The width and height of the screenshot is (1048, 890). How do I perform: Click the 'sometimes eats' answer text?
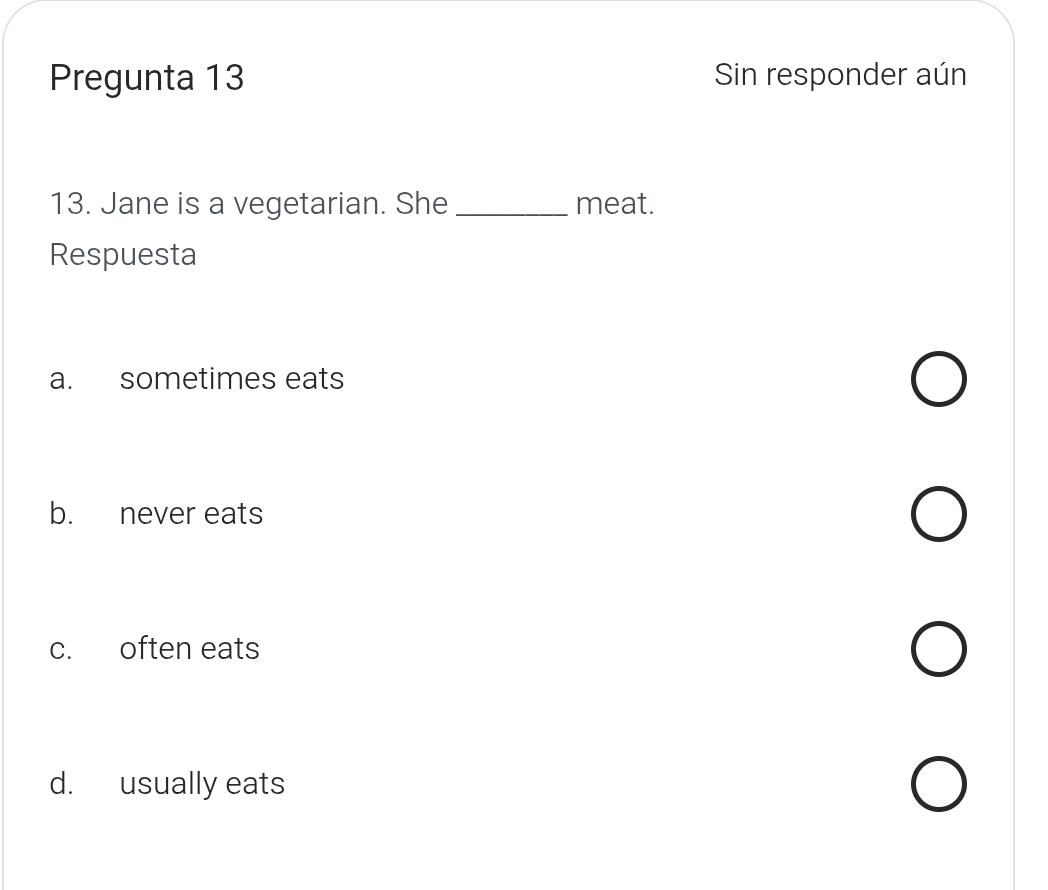coord(231,379)
